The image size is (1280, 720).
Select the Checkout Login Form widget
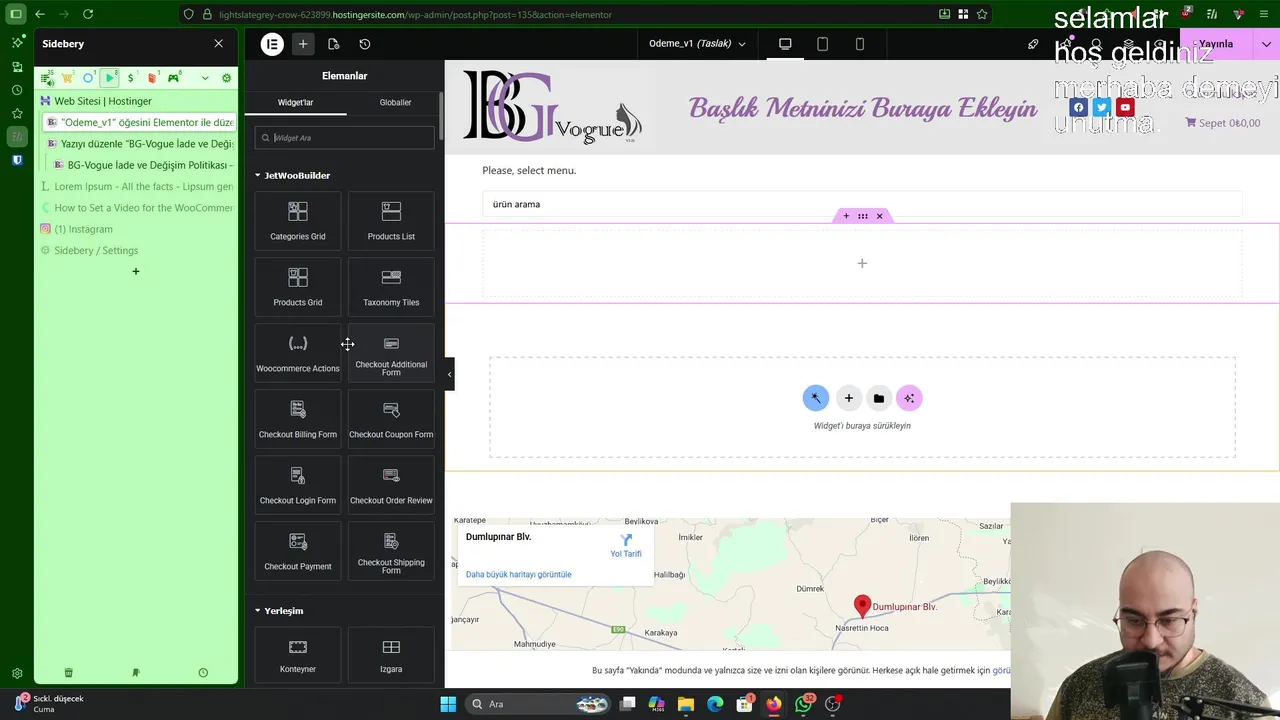click(x=298, y=484)
